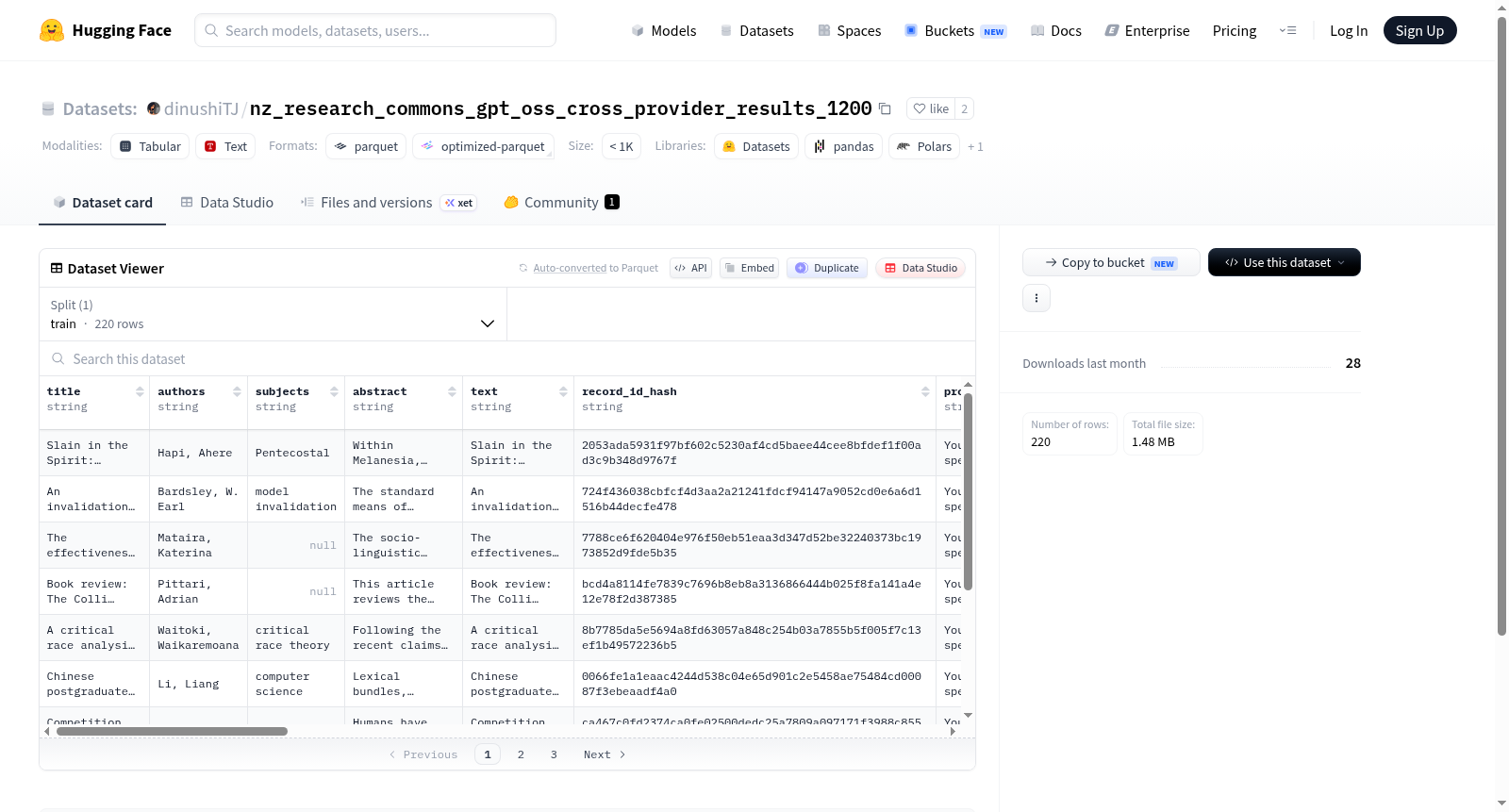Select the optimized-parquet format tag
Viewport: 1509px width, 812px height.
click(x=483, y=146)
